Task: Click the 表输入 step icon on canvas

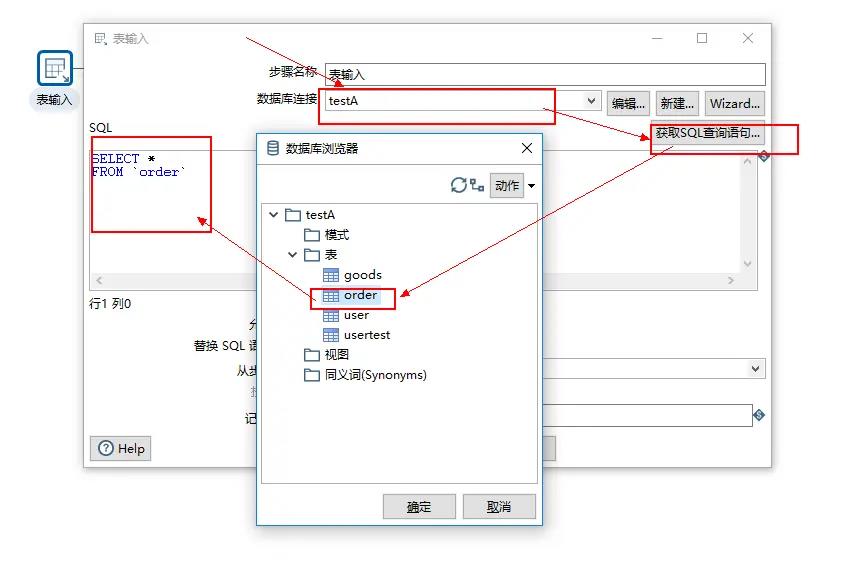Action: (x=55, y=68)
